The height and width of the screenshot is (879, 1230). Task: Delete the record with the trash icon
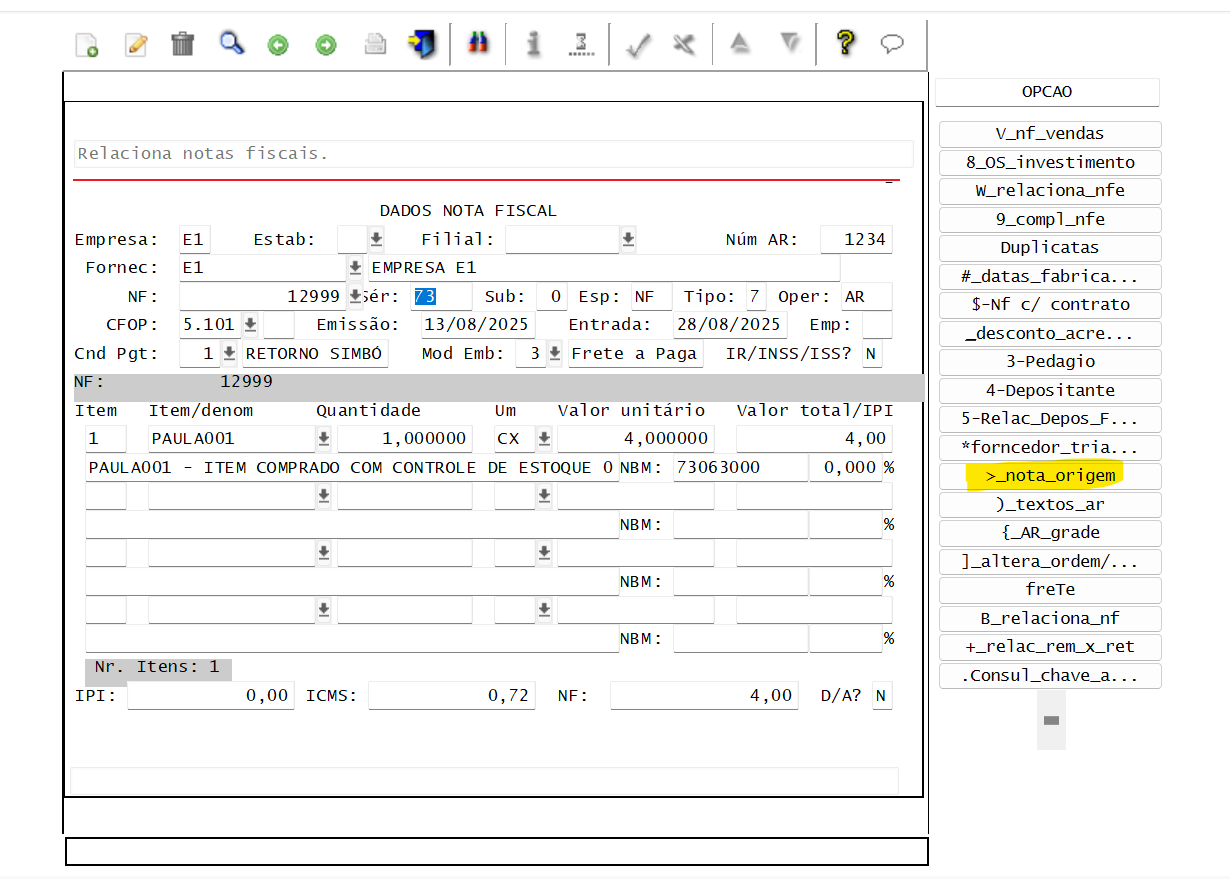[181, 44]
